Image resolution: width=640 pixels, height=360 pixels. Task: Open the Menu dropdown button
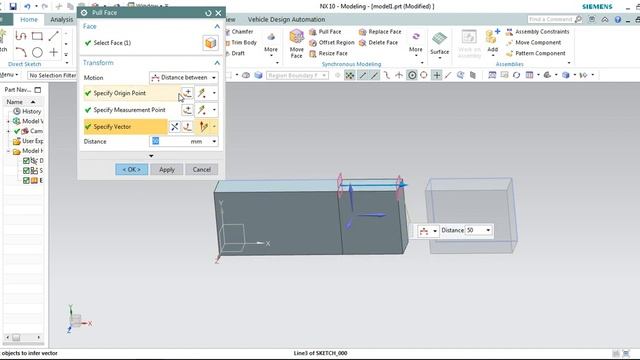coord(9,75)
